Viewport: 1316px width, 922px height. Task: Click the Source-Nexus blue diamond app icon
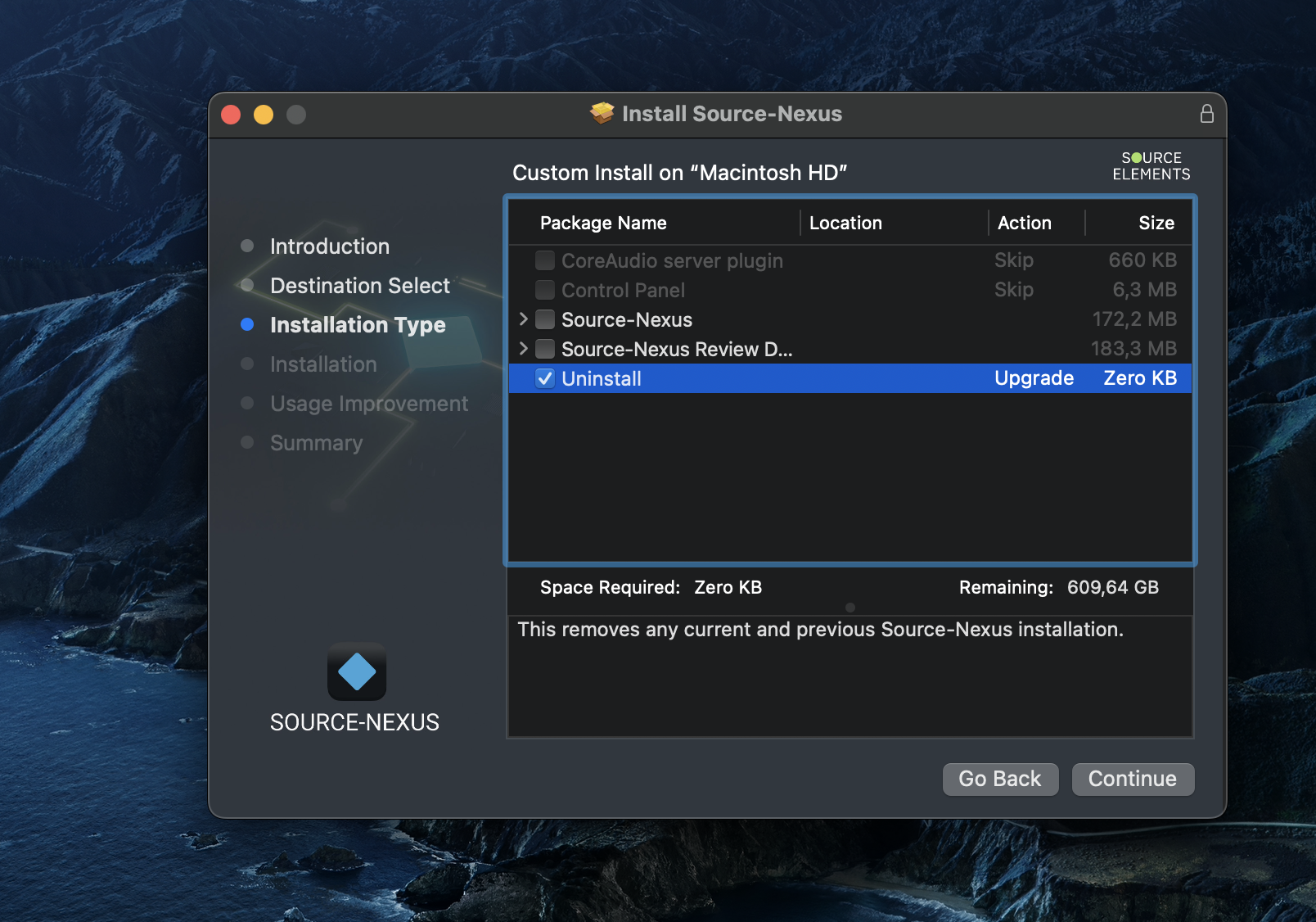tap(356, 672)
